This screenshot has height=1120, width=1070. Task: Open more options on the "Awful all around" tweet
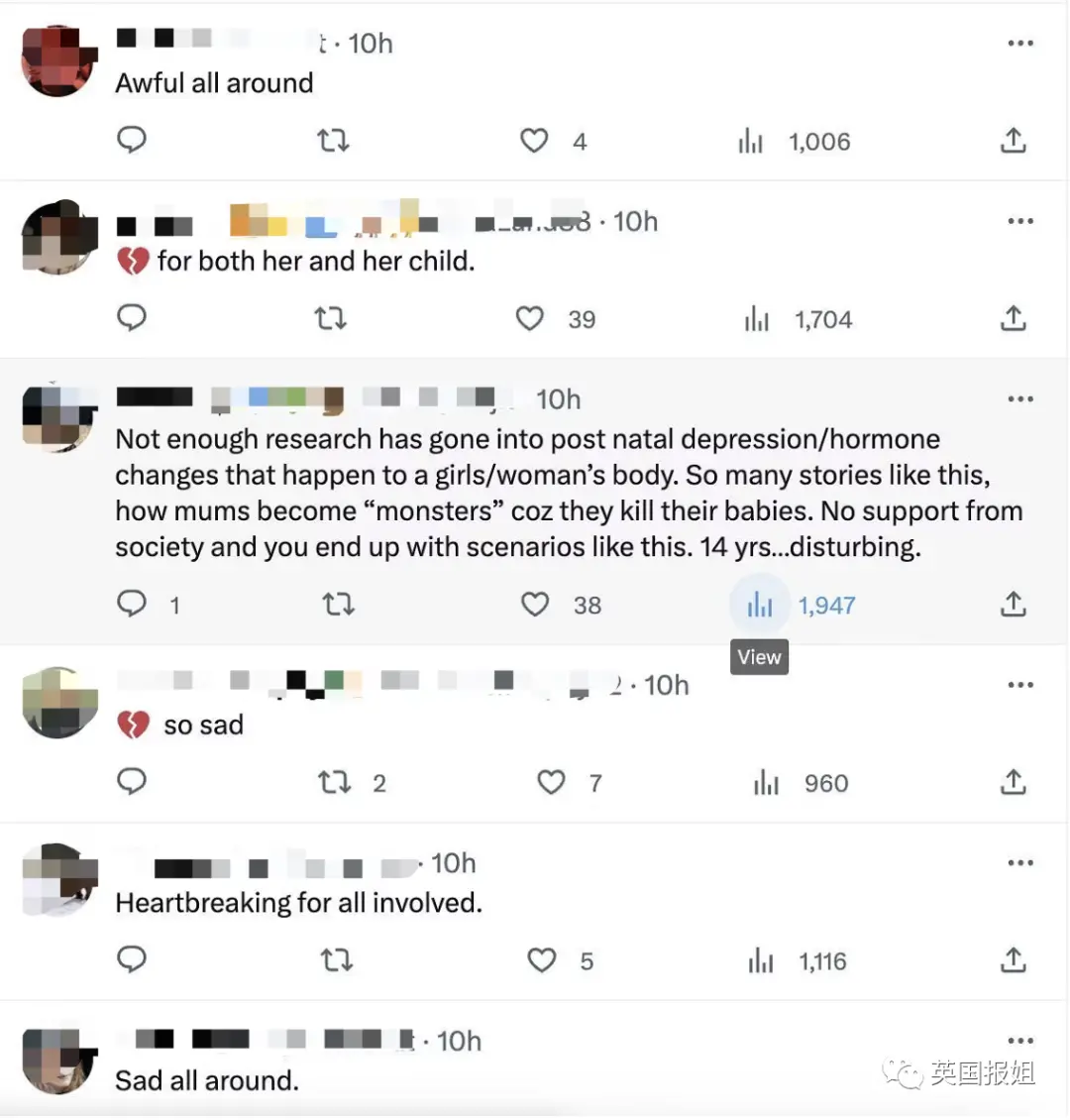tap(1020, 44)
